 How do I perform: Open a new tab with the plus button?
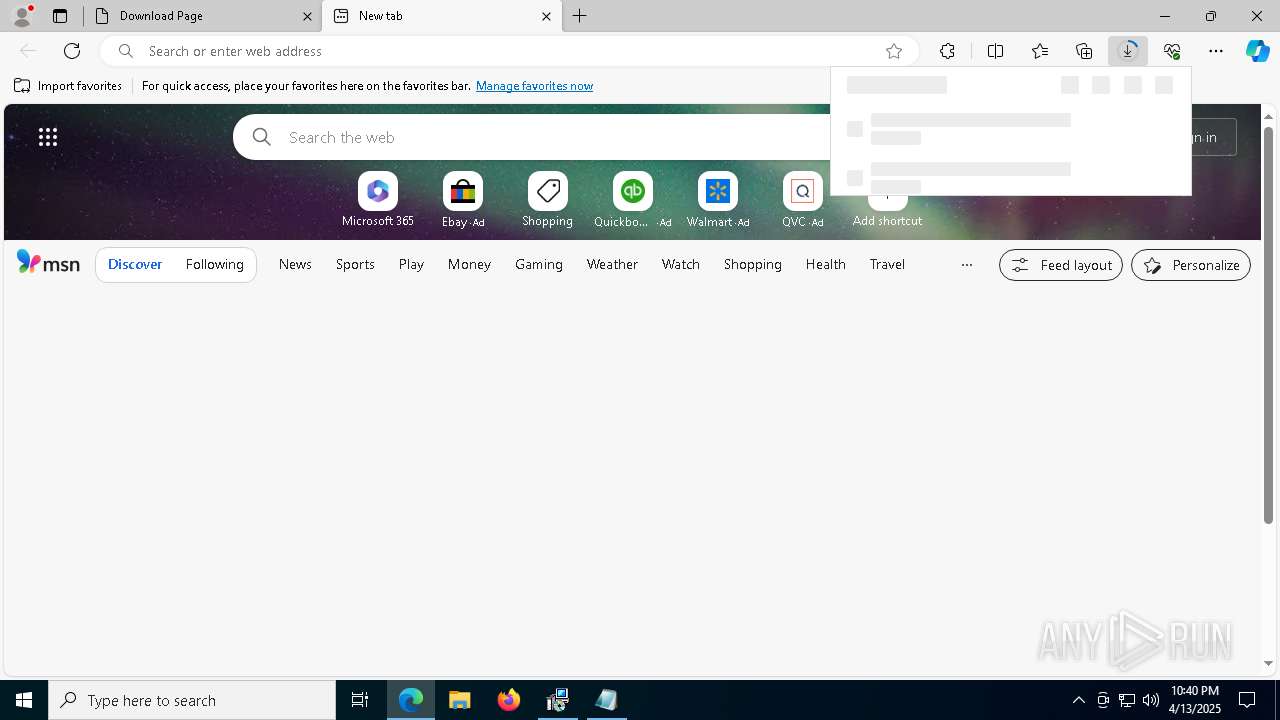pos(579,16)
